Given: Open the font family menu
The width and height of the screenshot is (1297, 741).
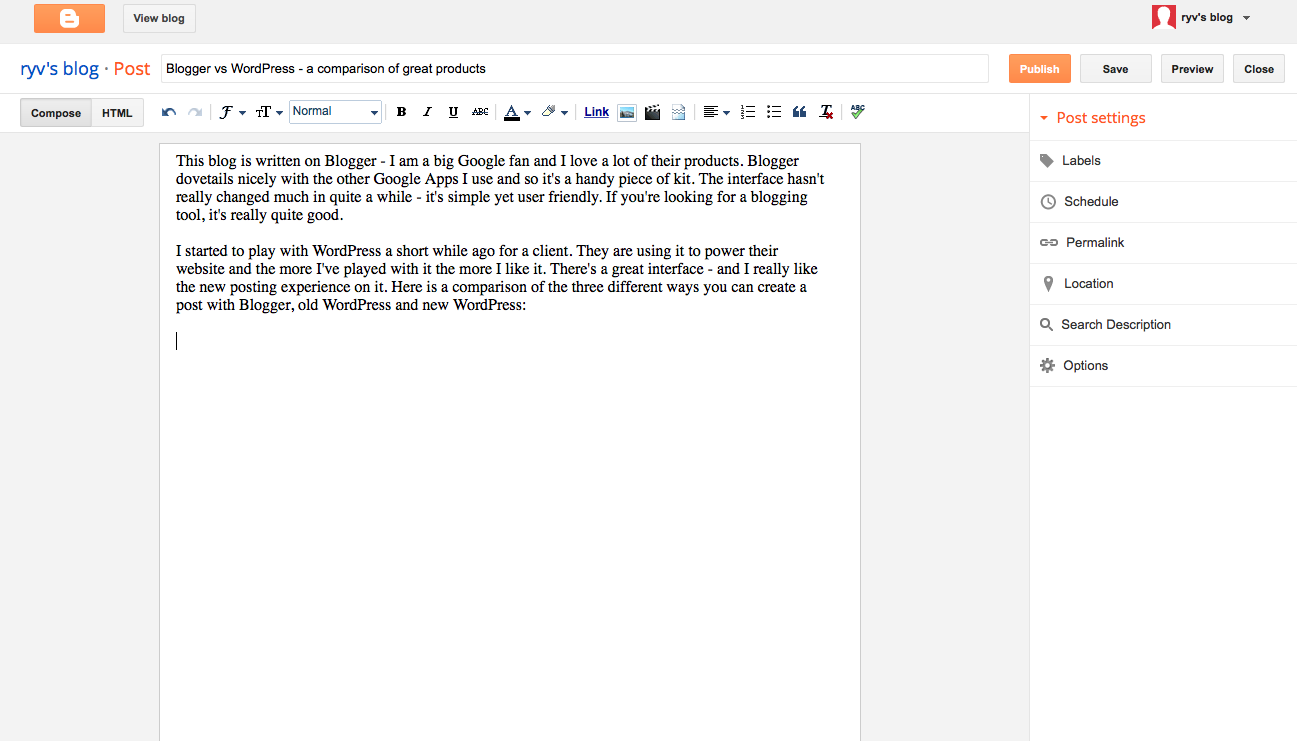Looking at the screenshot, I should click(232, 112).
